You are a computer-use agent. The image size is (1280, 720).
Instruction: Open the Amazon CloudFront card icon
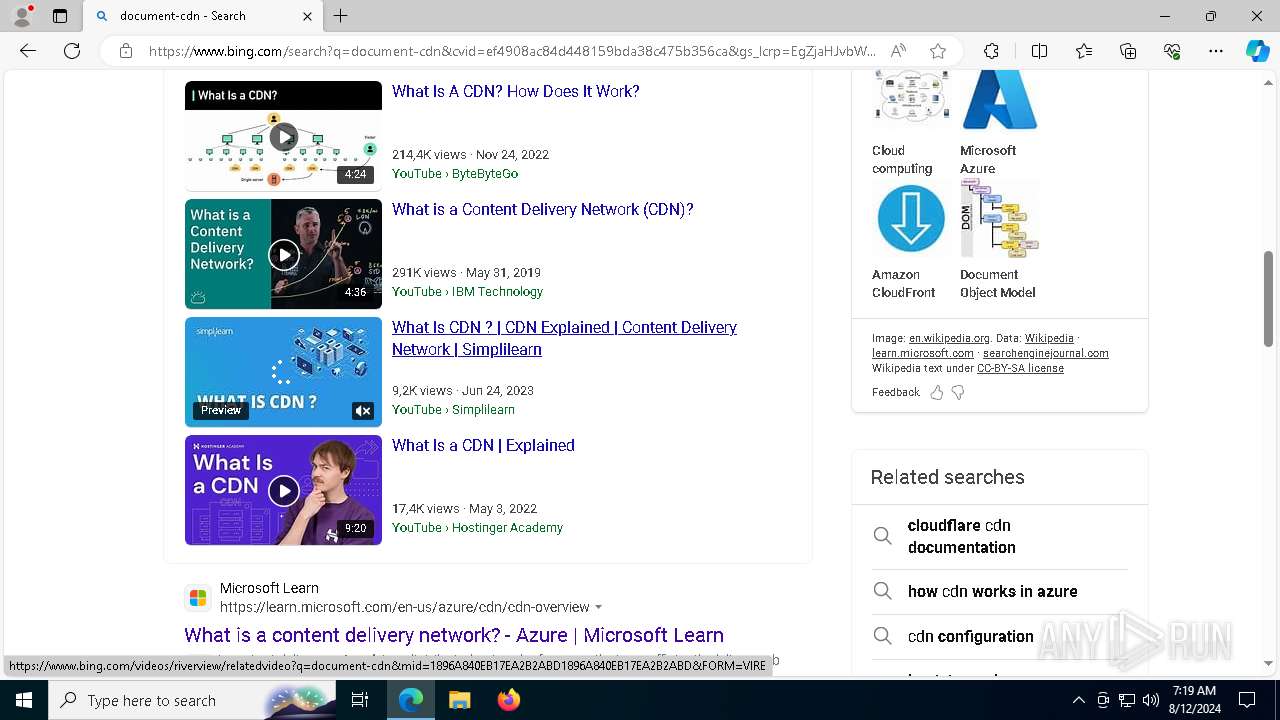(910, 218)
